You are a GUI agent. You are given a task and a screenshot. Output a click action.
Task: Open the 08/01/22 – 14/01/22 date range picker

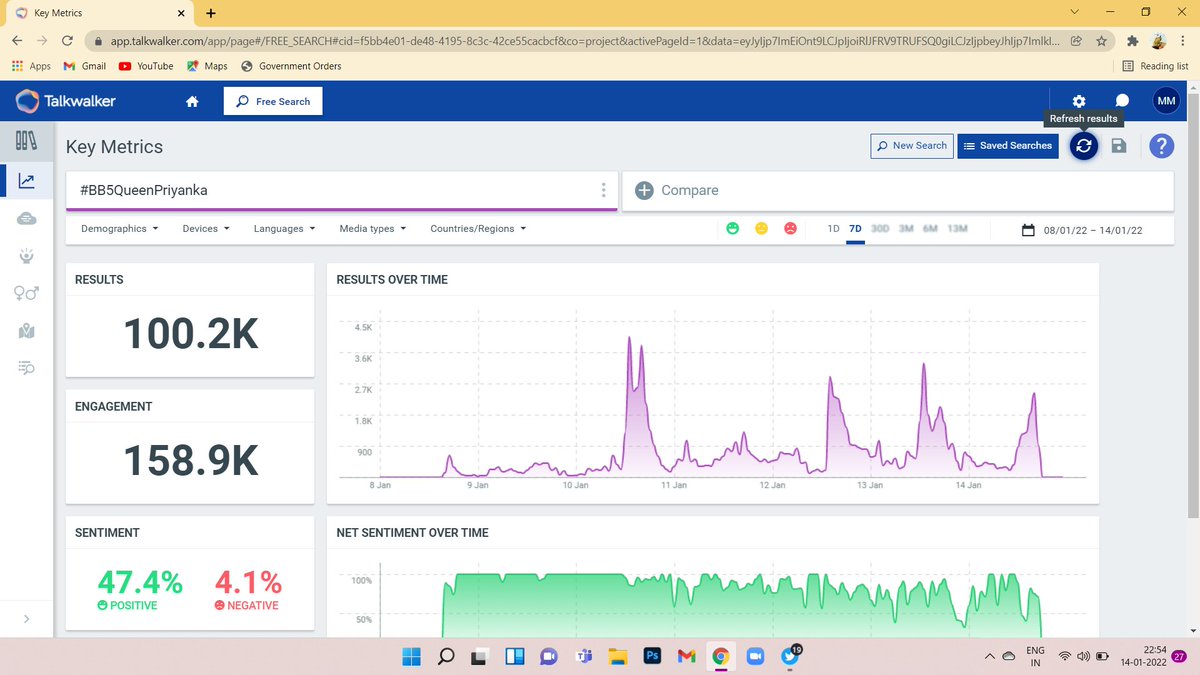[x=1082, y=230]
